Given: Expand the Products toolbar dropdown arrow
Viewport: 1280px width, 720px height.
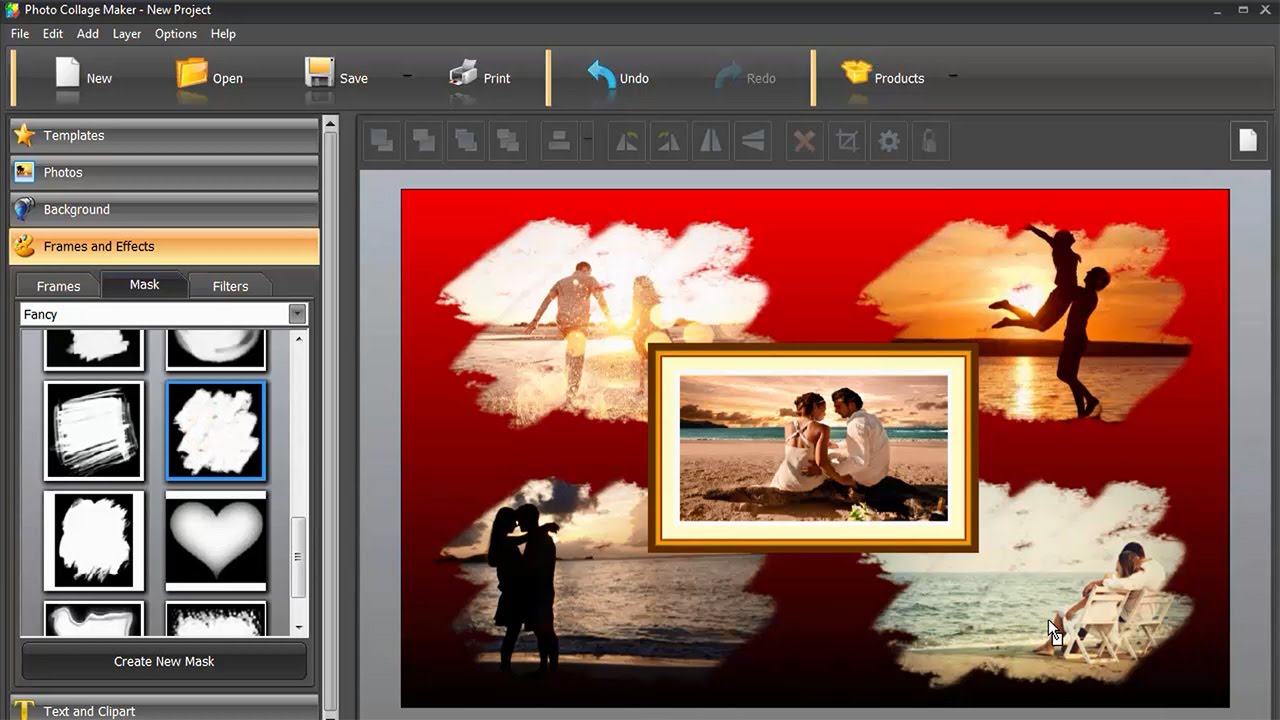Looking at the screenshot, I should pos(952,78).
